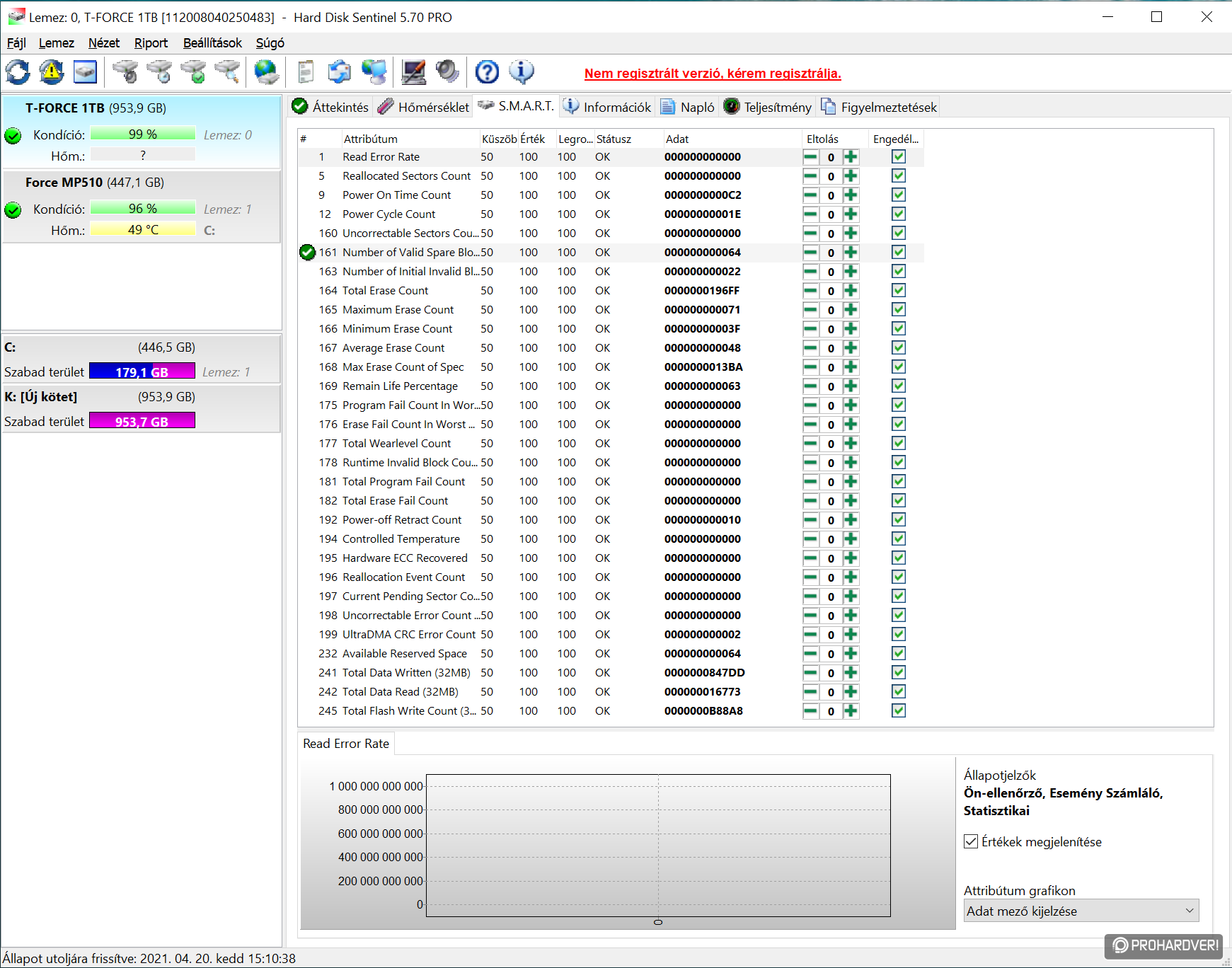
Task: Click the green check icon beside T-FORCE Kondíció
Action: click(x=13, y=135)
